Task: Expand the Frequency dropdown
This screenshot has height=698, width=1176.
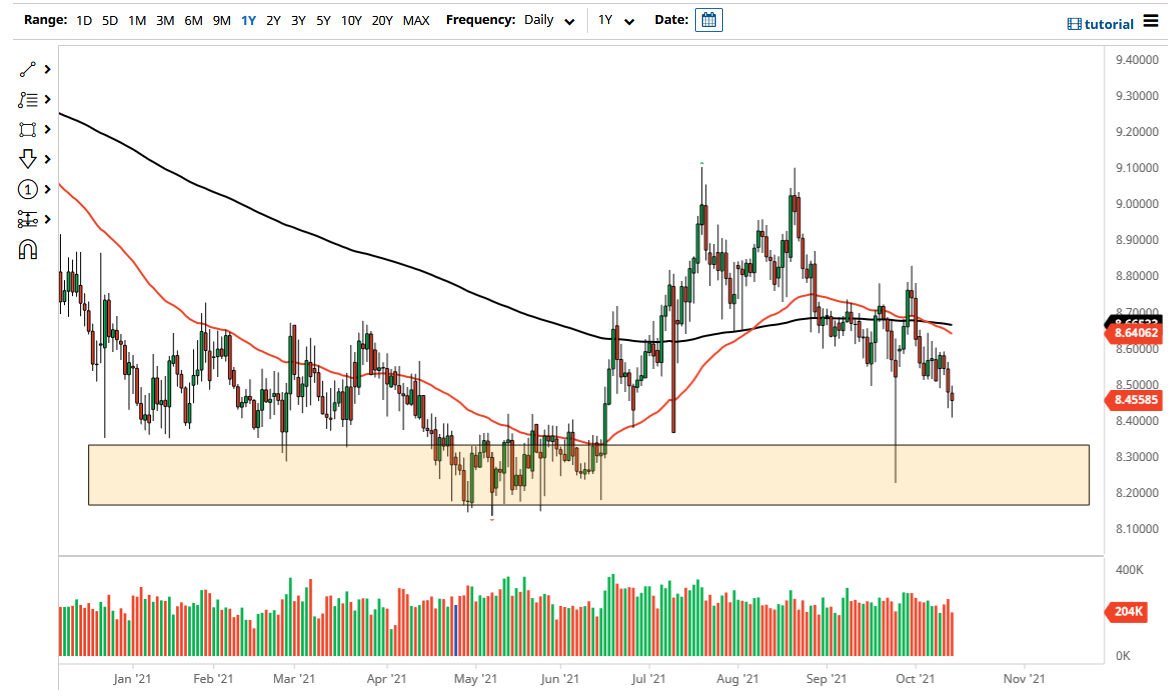Action: (x=569, y=21)
